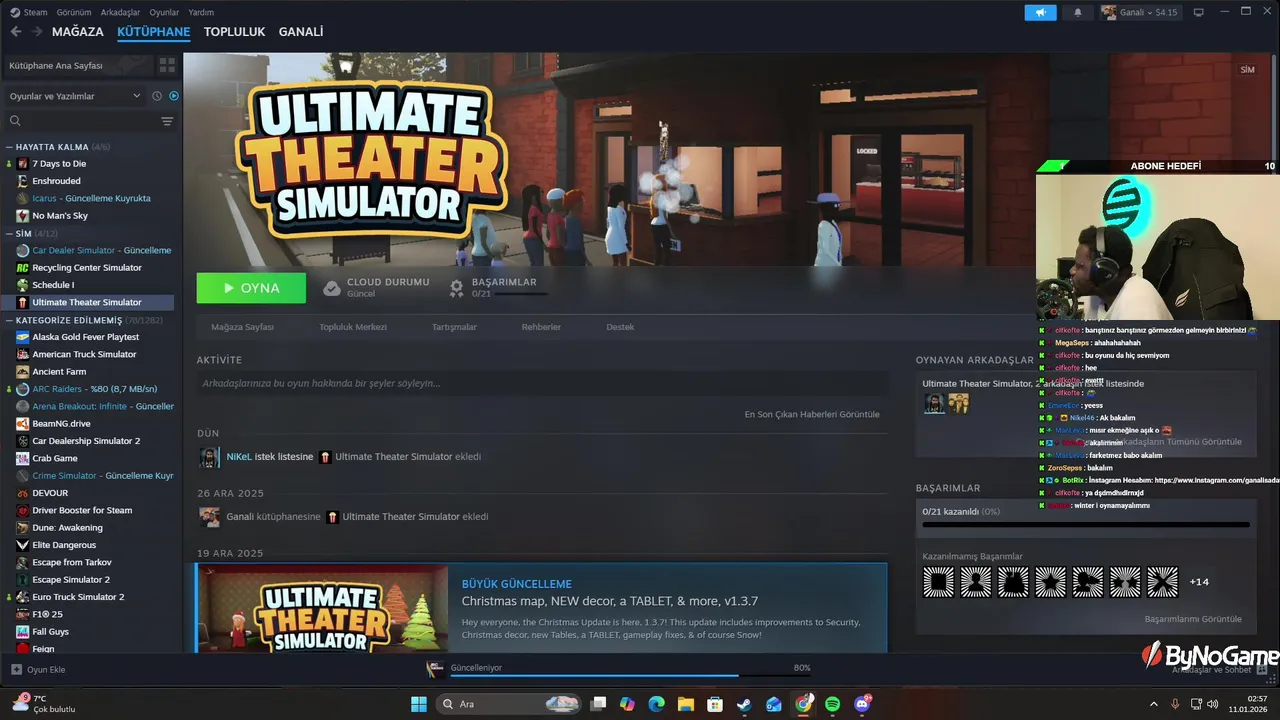Click the Add Game plus icon
1280x720 pixels.
16,669
